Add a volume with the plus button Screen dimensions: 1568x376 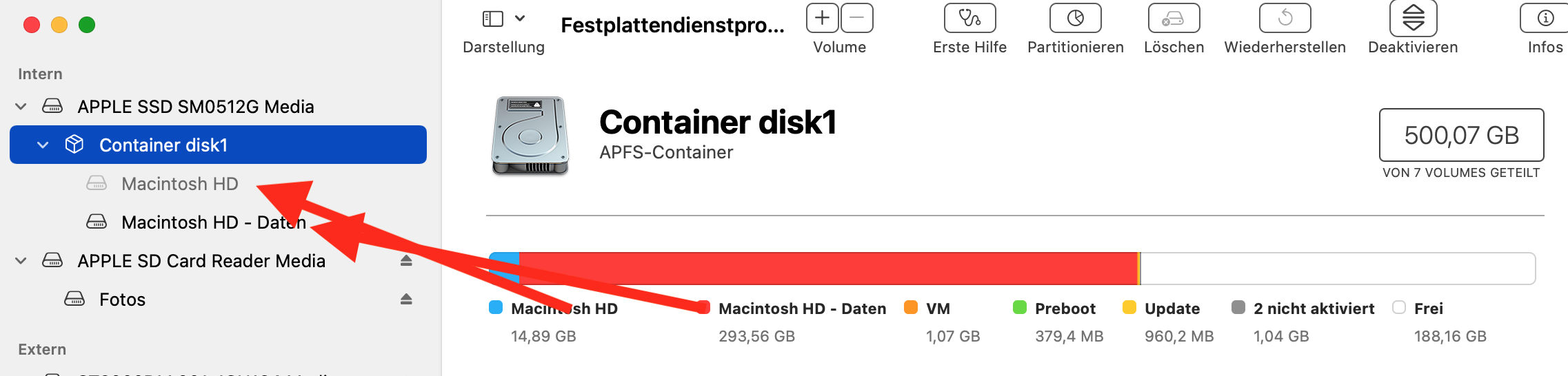tap(823, 18)
